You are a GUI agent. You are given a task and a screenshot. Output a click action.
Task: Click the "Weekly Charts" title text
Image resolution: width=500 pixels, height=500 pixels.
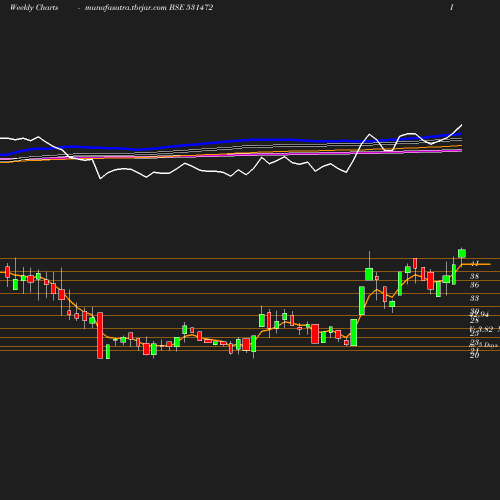34,7
